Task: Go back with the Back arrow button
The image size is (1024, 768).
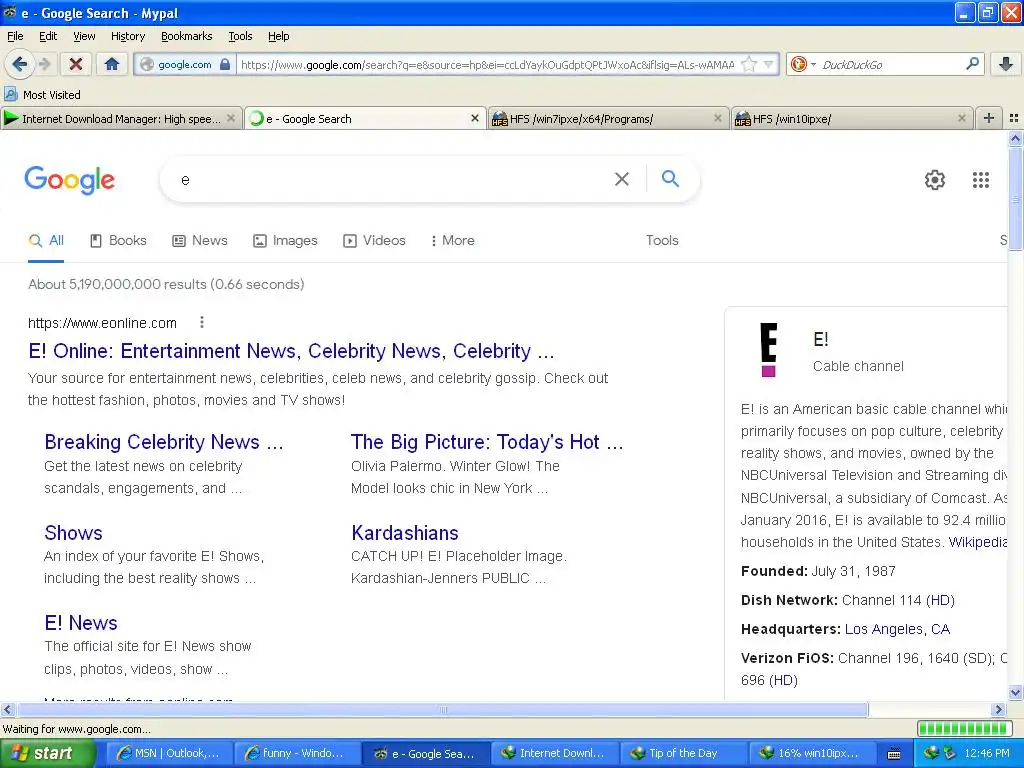Action: [x=19, y=64]
